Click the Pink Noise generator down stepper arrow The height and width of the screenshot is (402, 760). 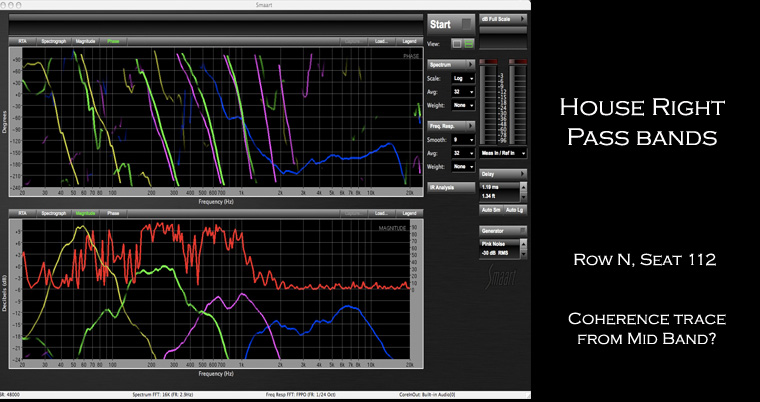click(523, 254)
